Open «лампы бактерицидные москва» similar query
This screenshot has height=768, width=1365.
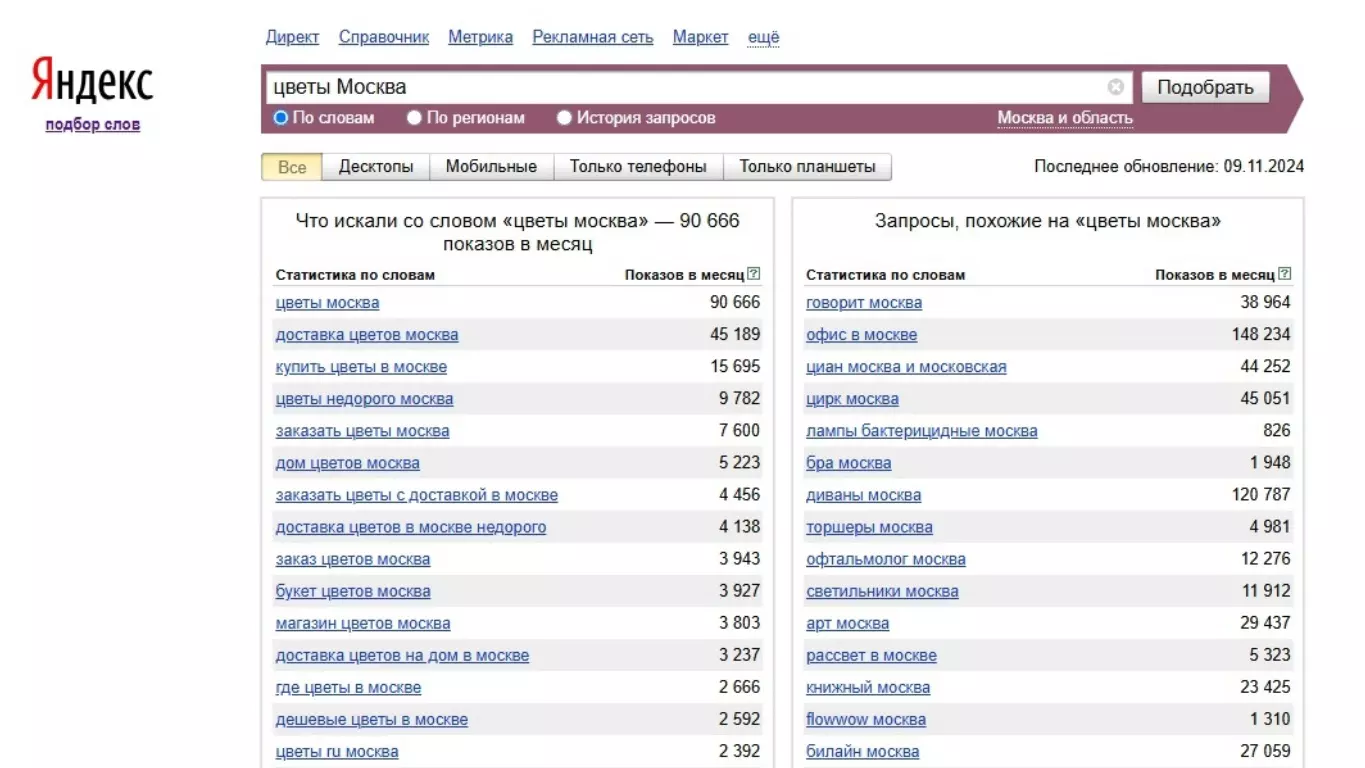[922, 431]
